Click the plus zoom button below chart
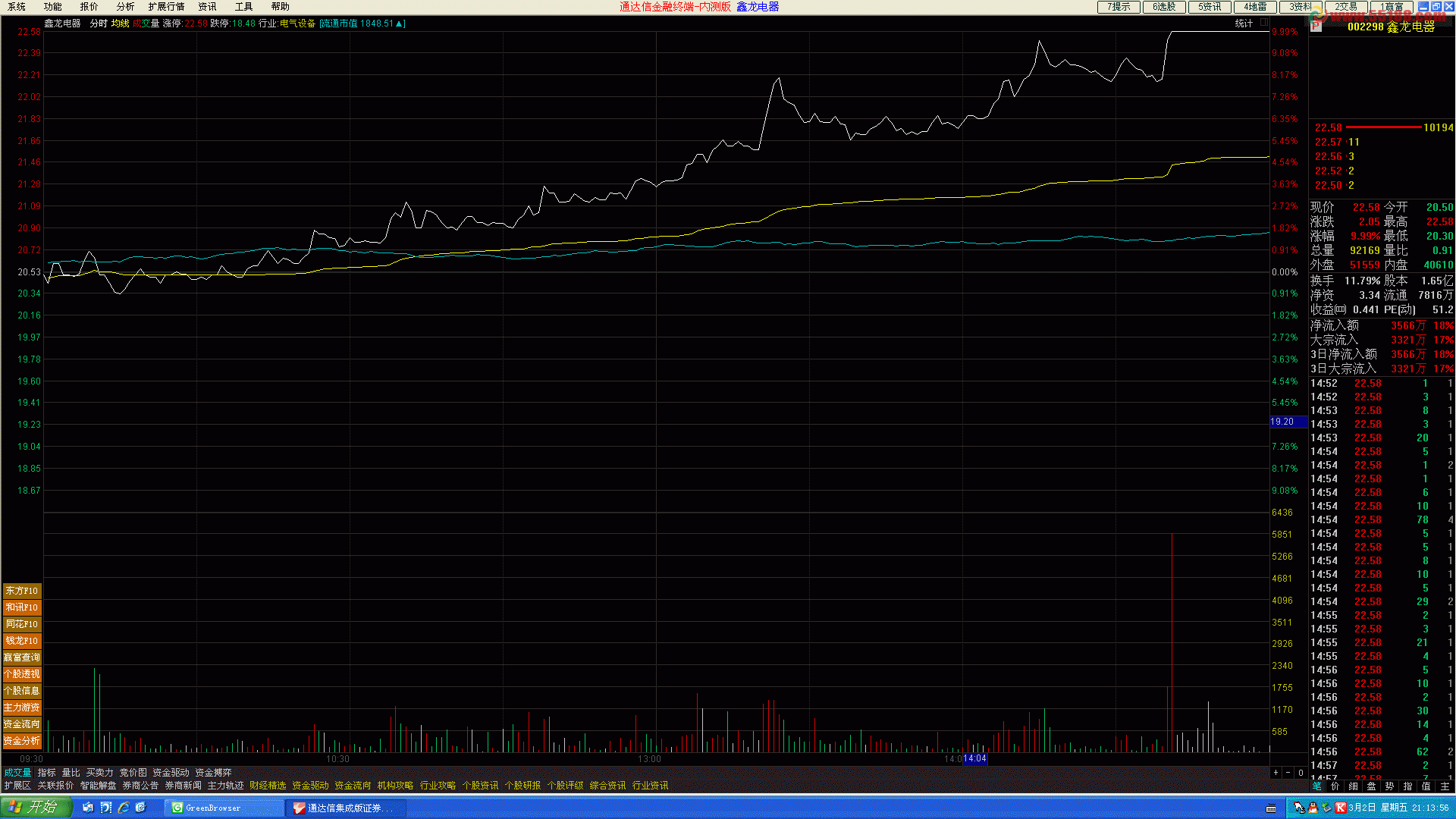Screen dimensions: 1456x819 click(x=1276, y=773)
